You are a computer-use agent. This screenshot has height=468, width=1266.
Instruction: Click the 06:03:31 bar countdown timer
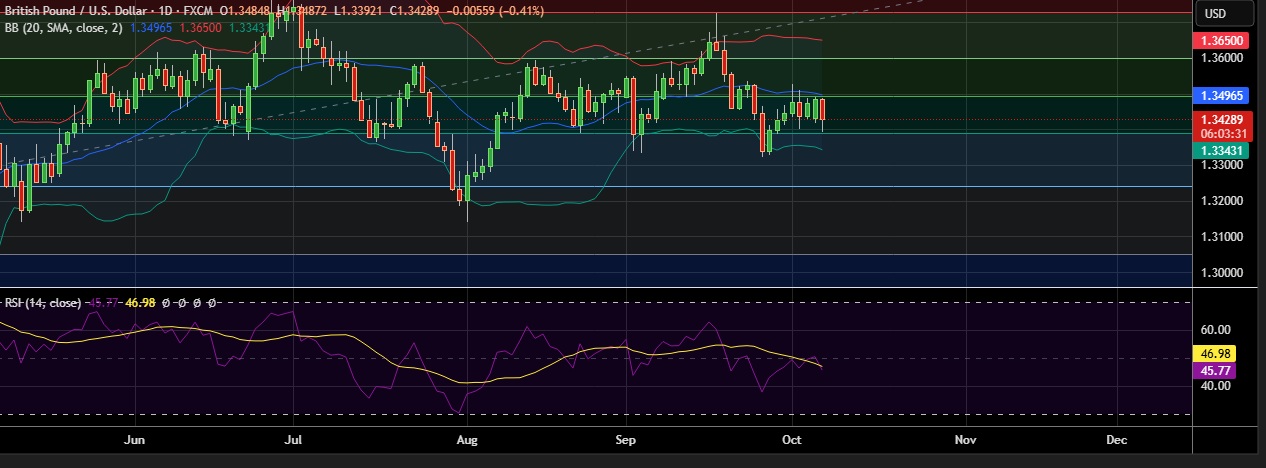[1221, 133]
